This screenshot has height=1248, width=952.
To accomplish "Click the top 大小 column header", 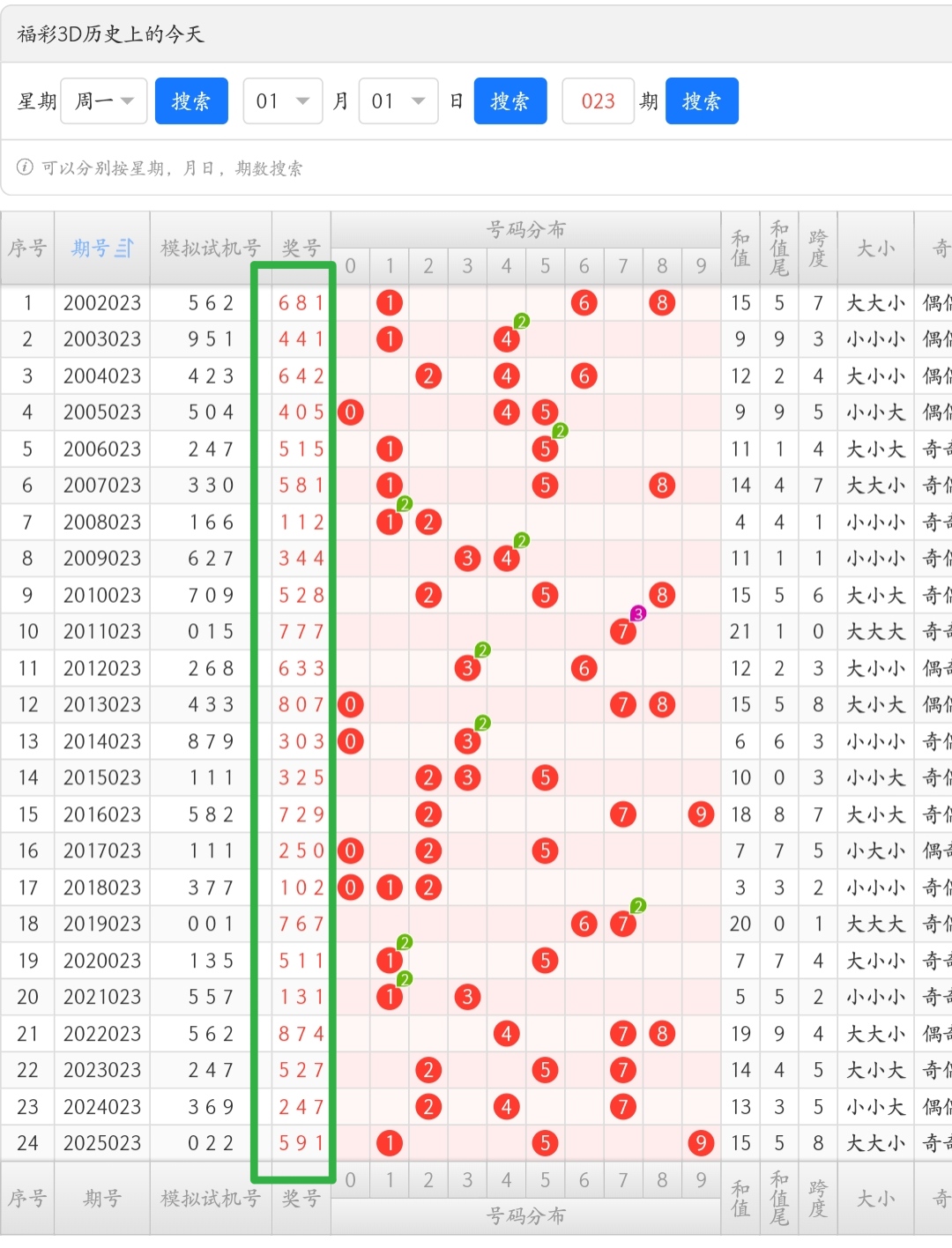I will point(875,249).
